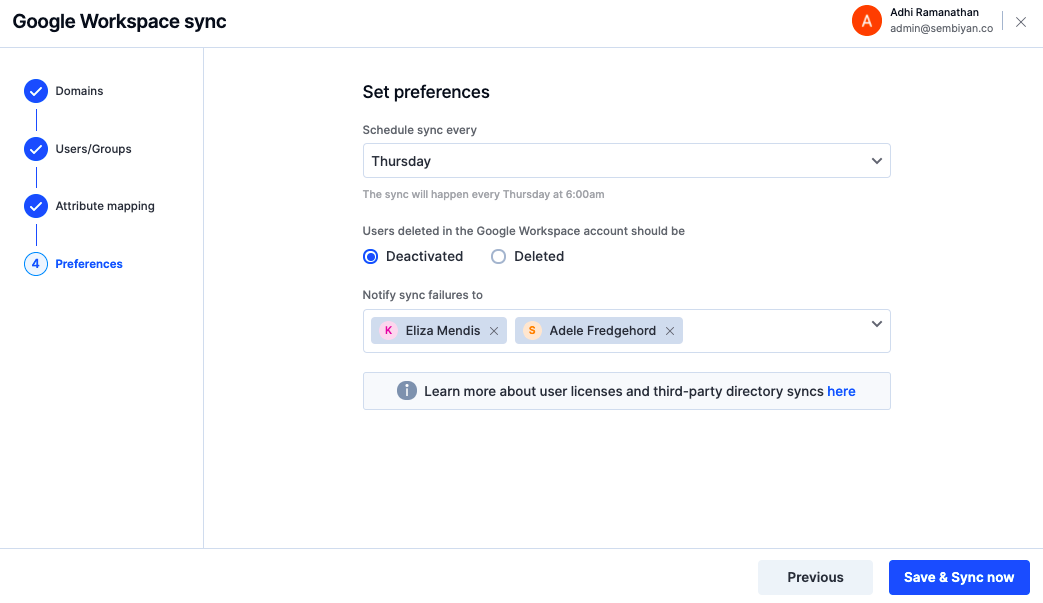Image resolution: width=1043 pixels, height=603 pixels.
Task: Select the Deactivated radio option
Action: pos(371,257)
